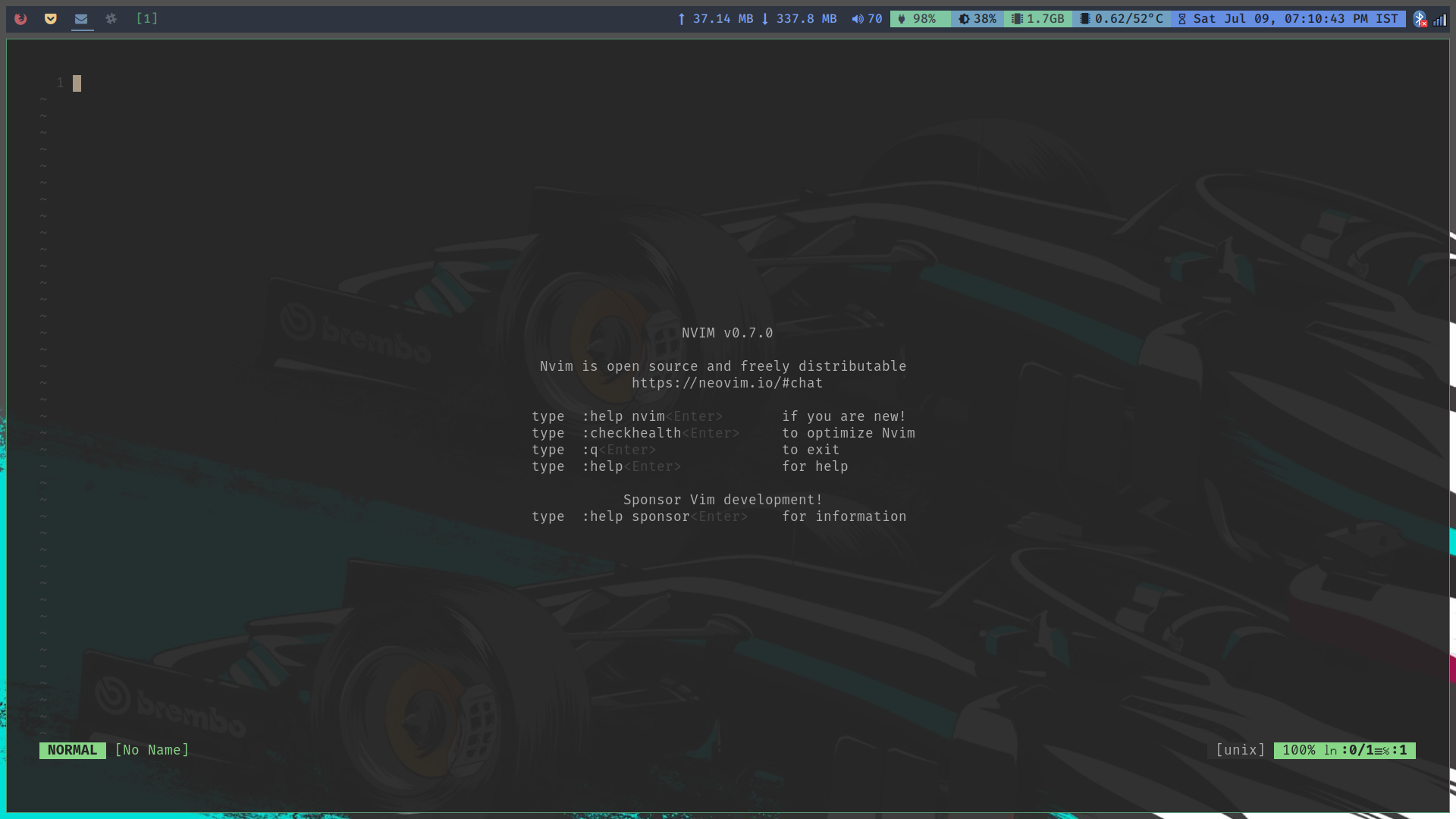Viewport: 1456px width, 819px height.
Task: Click the 37.14 MB upload value
Action: pos(723,19)
